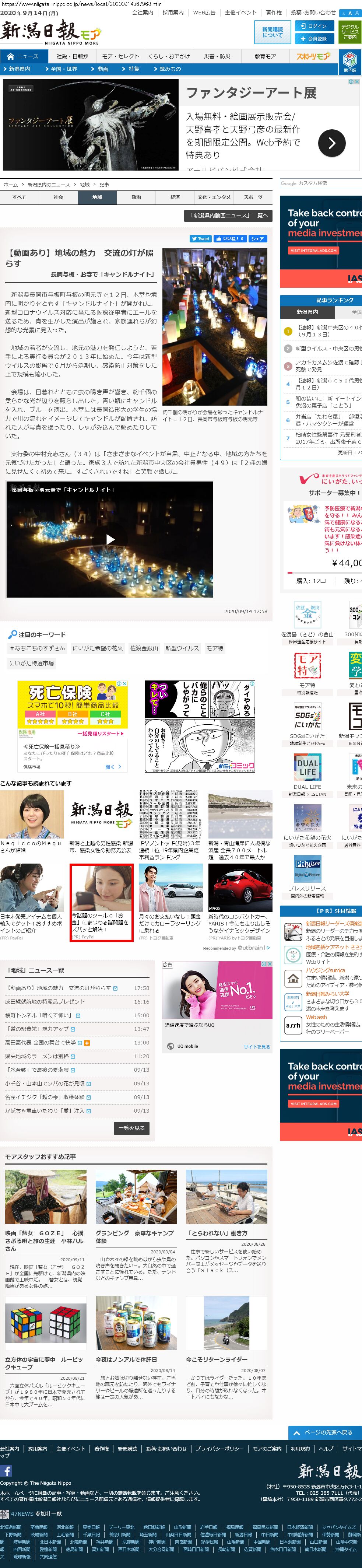362x1568 pixels.
Task: Click in the Google custom search field
Action: pos(320,183)
